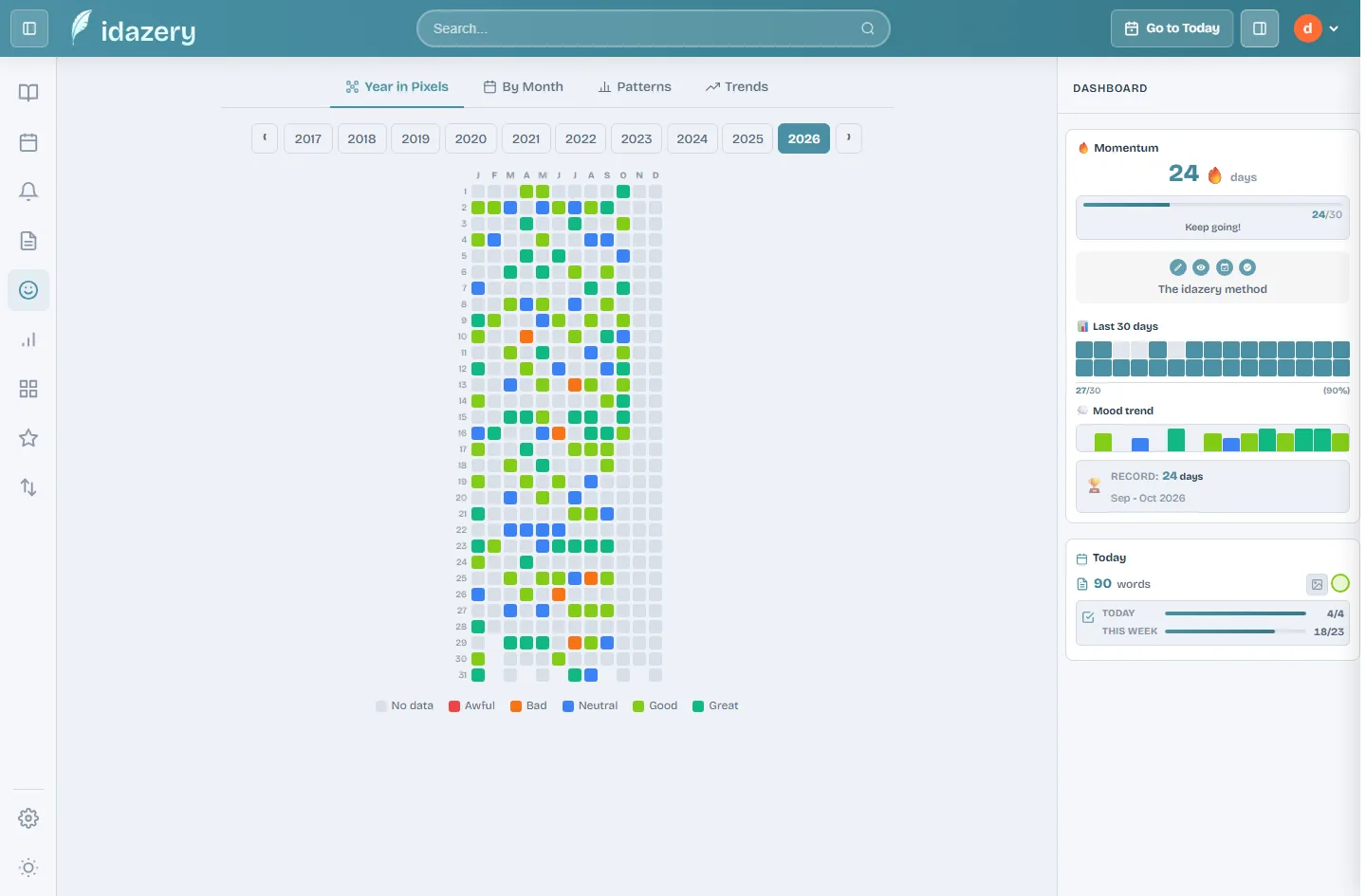Click the eye icon in idazery method
This screenshot has height=896, width=1366.
click(1201, 267)
